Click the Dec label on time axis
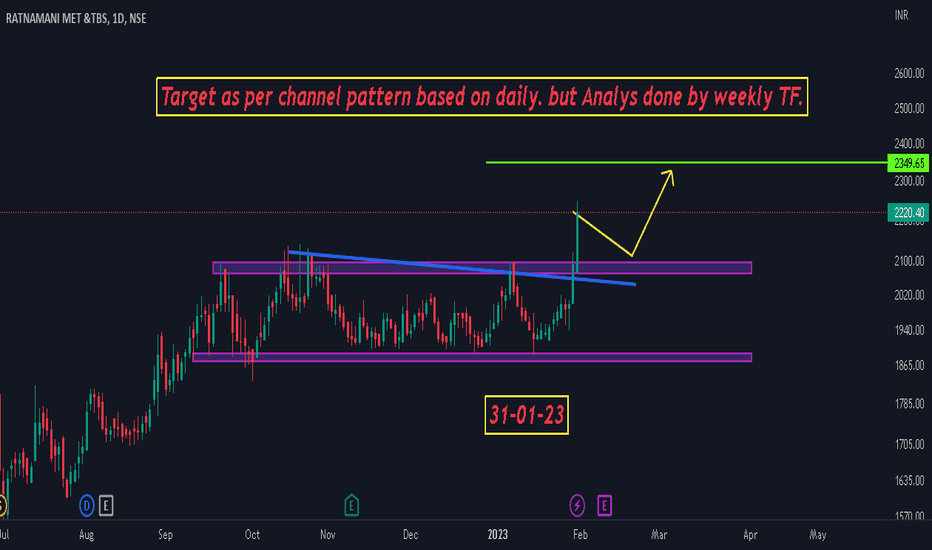This screenshot has width=932, height=550. 410,535
